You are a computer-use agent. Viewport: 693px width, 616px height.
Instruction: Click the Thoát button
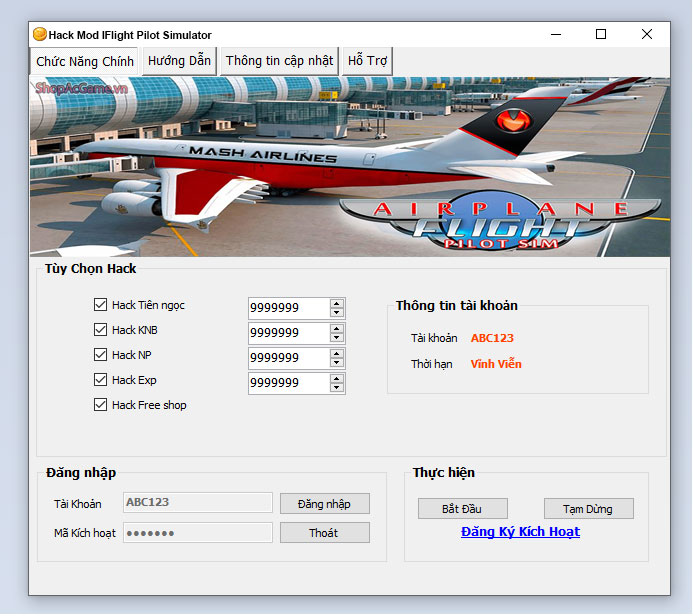[x=324, y=533]
